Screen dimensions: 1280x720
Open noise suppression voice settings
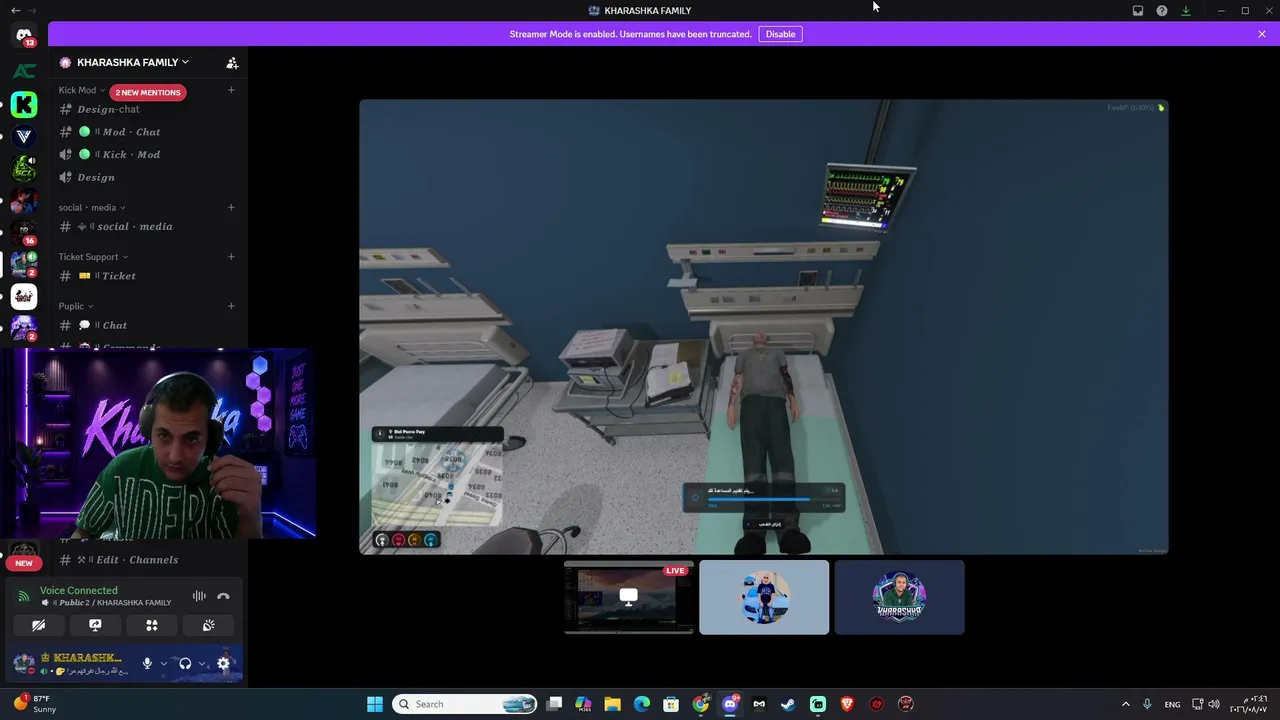pos(199,596)
